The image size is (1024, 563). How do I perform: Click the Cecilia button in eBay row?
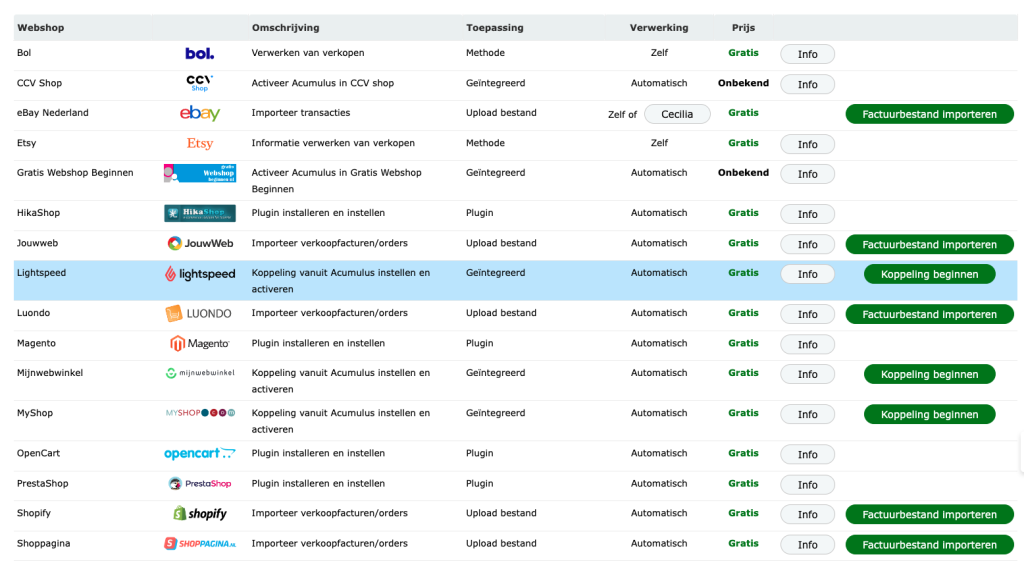coord(677,114)
